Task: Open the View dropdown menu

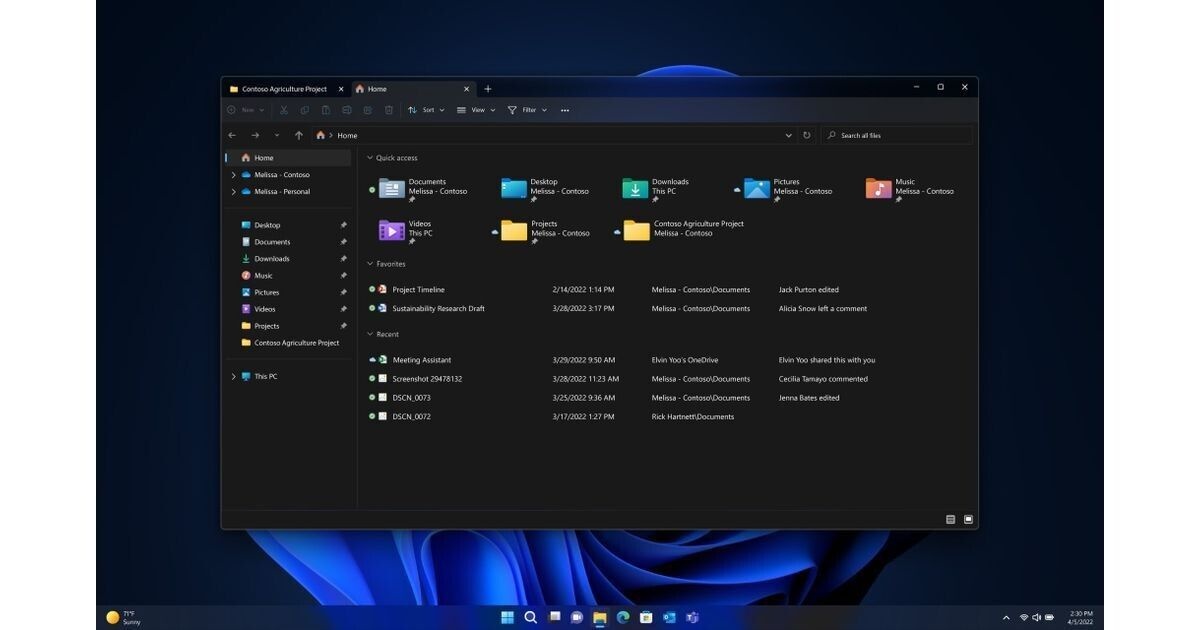Action: pyautogui.click(x=477, y=110)
